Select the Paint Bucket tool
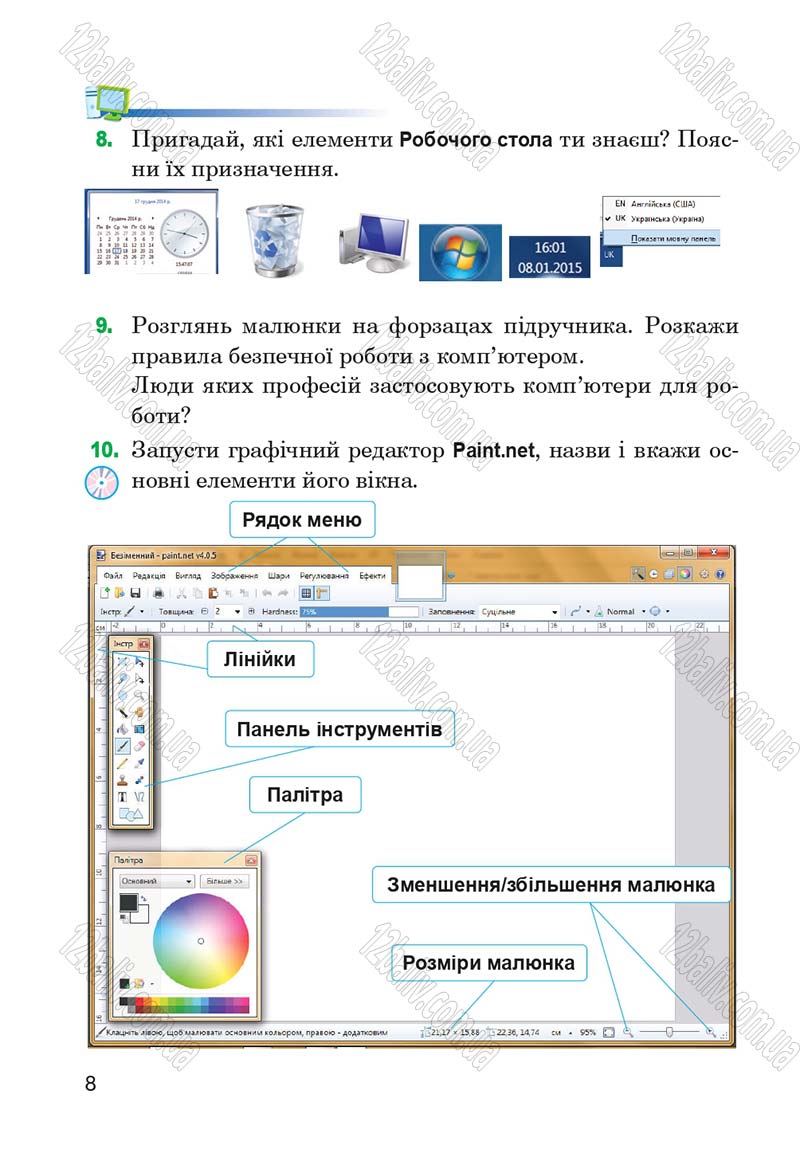This screenshot has height=1153, width=800. click(x=122, y=729)
